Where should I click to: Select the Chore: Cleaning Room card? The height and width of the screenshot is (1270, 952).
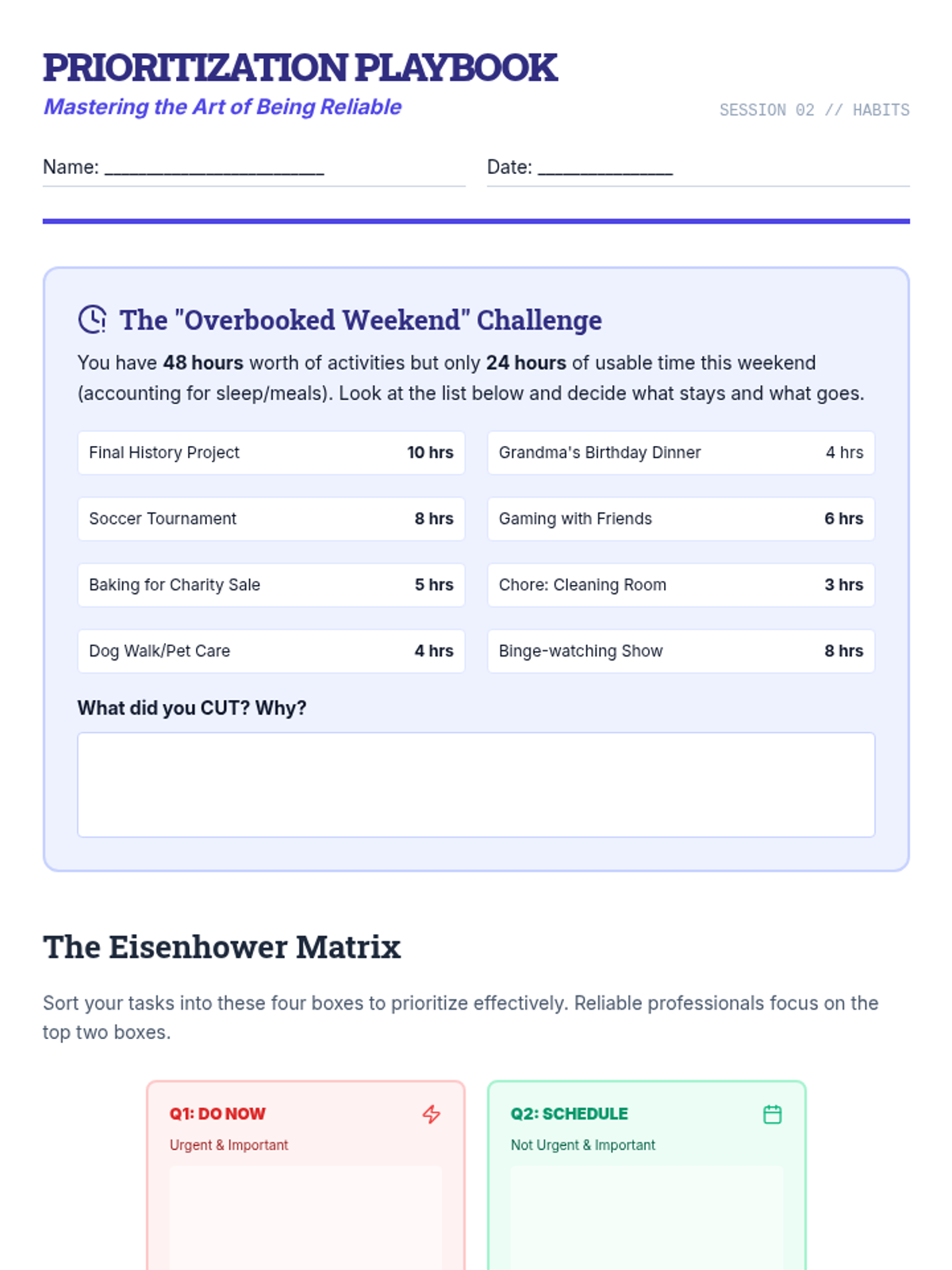point(681,585)
